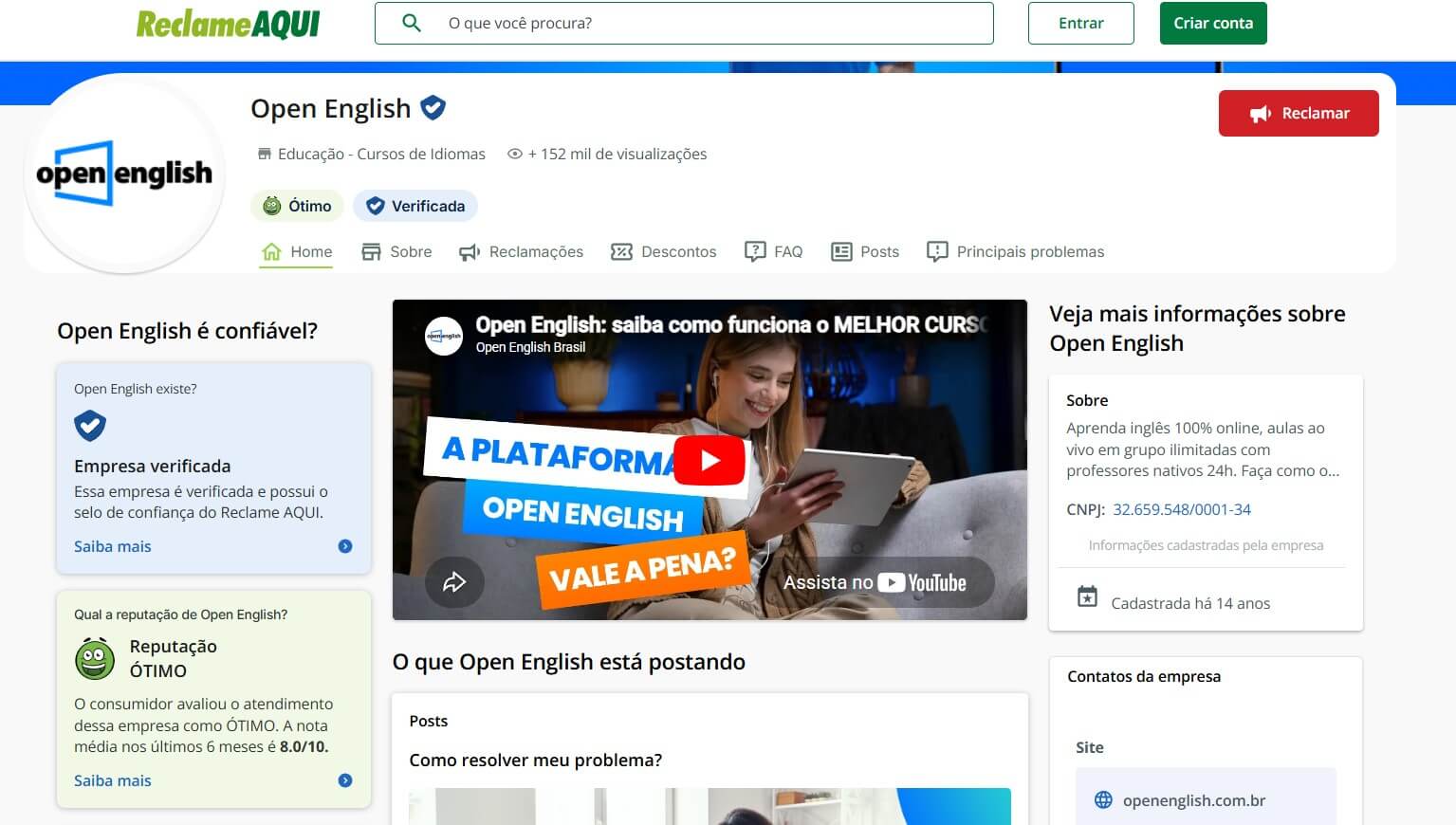The height and width of the screenshot is (825, 1456).
Task: Click the Sobre description text
Action: [1203, 449]
